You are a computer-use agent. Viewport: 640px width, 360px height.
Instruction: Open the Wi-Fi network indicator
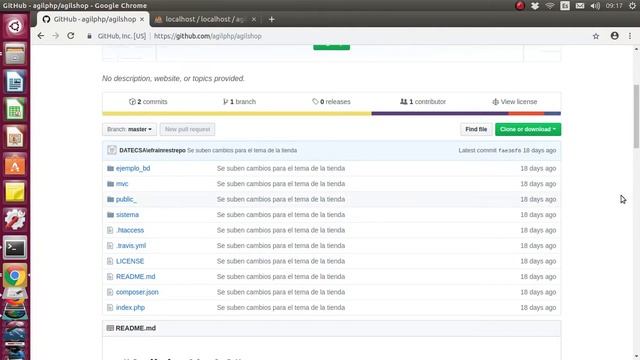[550, 6]
